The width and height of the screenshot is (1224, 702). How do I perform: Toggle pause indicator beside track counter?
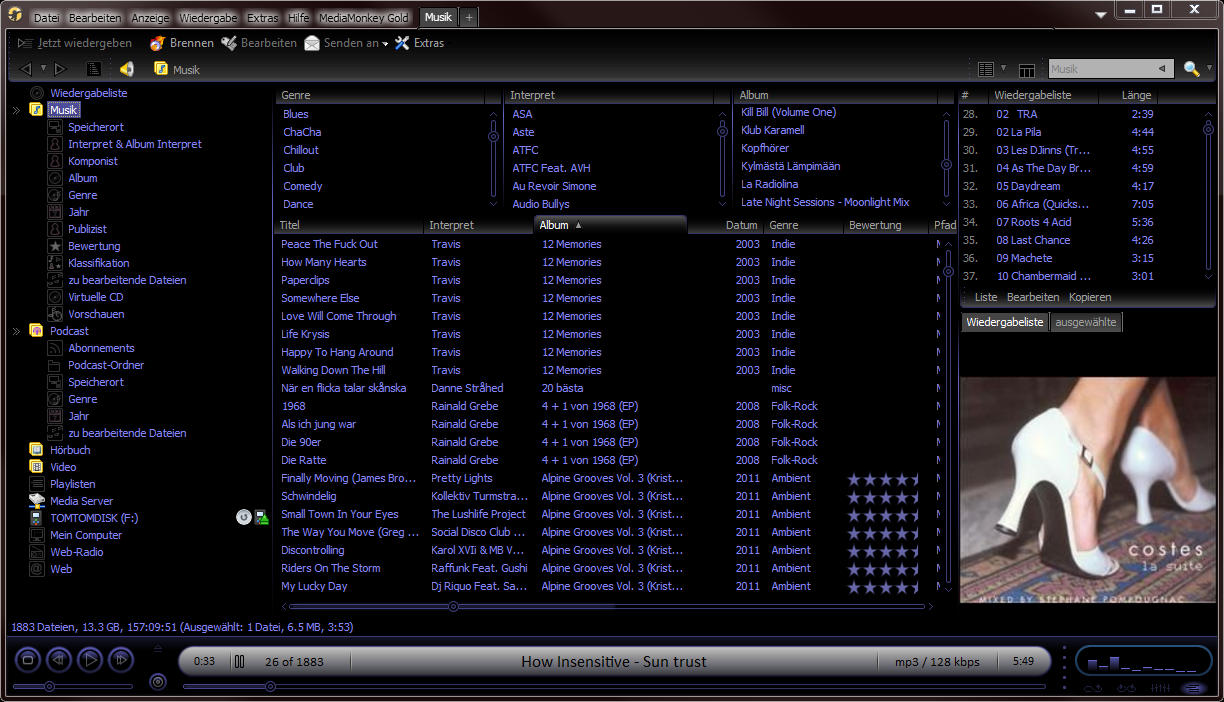[x=240, y=661]
